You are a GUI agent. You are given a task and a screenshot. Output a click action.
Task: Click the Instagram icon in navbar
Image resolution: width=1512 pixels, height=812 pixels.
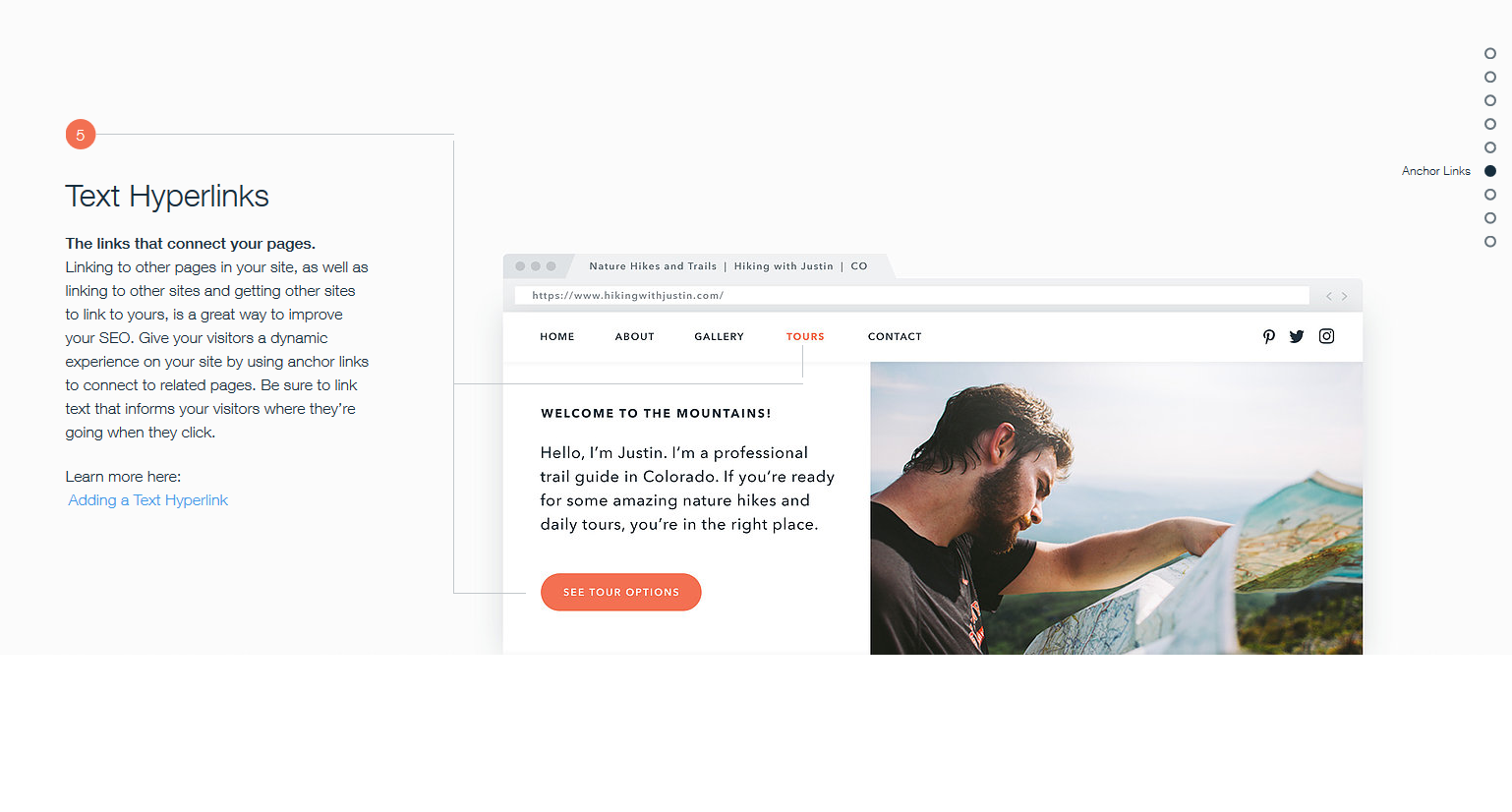pos(1326,336)
